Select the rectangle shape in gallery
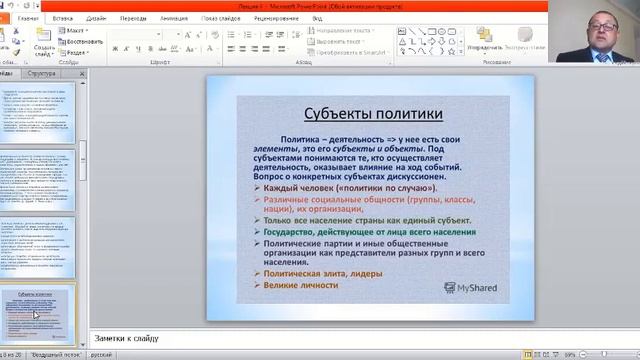This screenshot has width=640, height=360. pos(432,31)
